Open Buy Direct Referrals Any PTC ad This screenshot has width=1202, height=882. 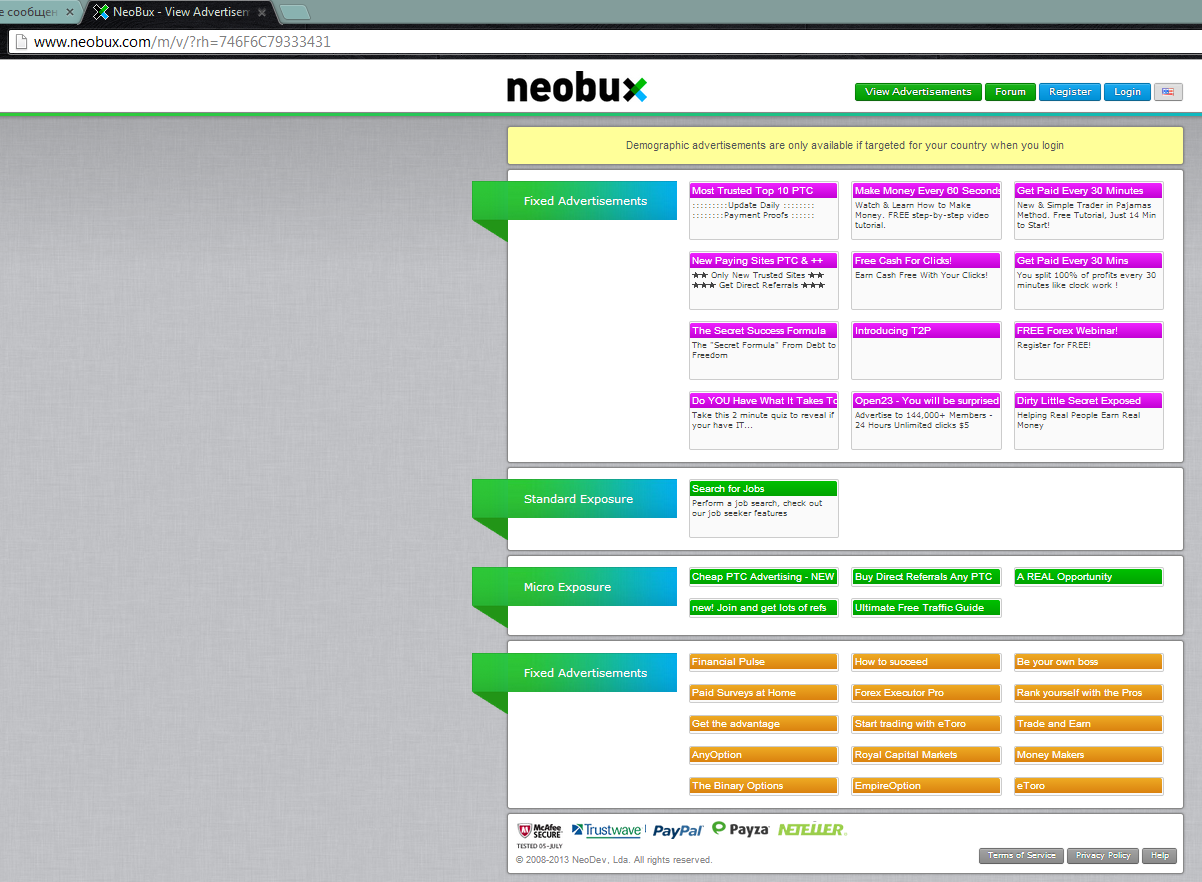(x=926, y=577)
